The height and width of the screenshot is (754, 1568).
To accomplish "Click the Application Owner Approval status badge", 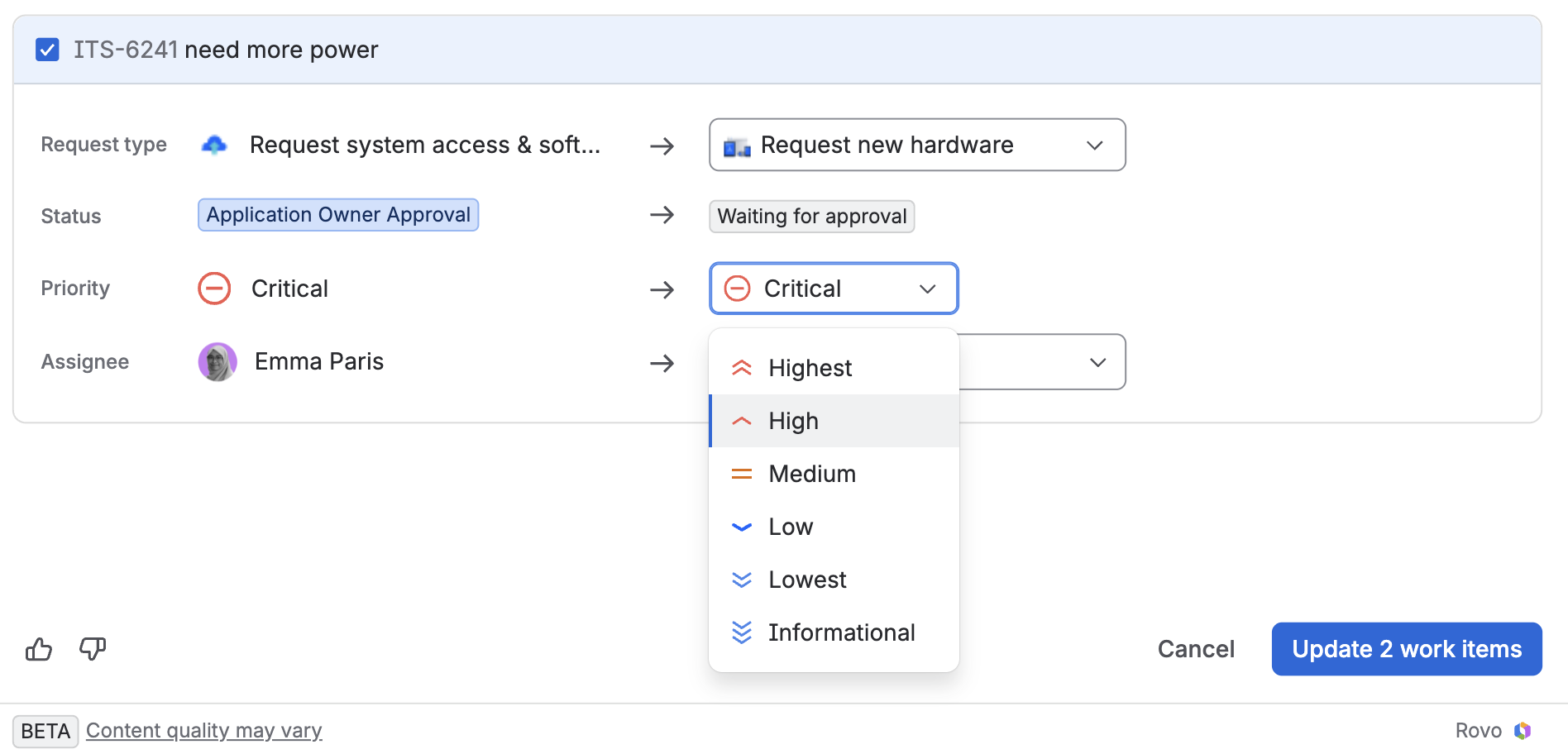I will coord(338,215).
